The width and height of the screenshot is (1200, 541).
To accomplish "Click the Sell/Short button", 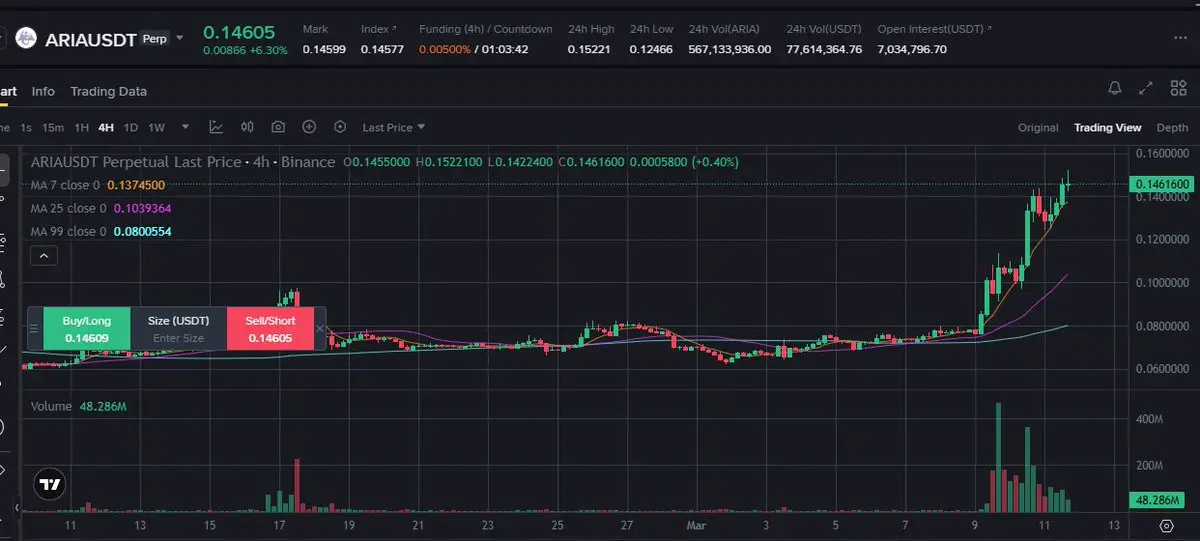I will coord(270,329).
